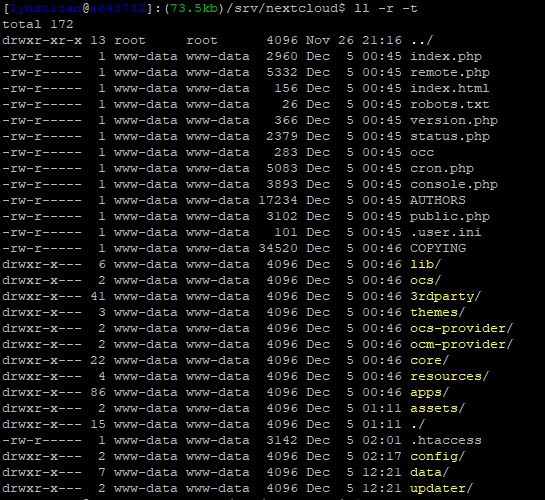Click the occ file entry
This screenshot has width=545, height=500.
click(422, 153)
